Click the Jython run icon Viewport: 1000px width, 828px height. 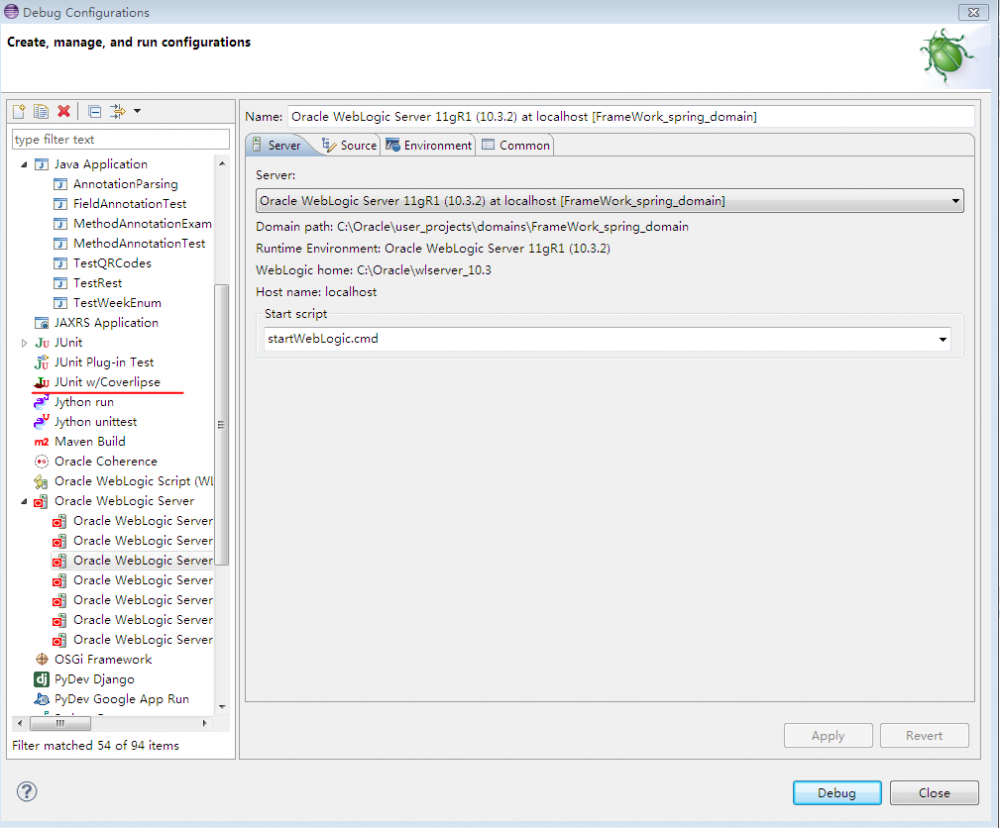pos(41,403)
